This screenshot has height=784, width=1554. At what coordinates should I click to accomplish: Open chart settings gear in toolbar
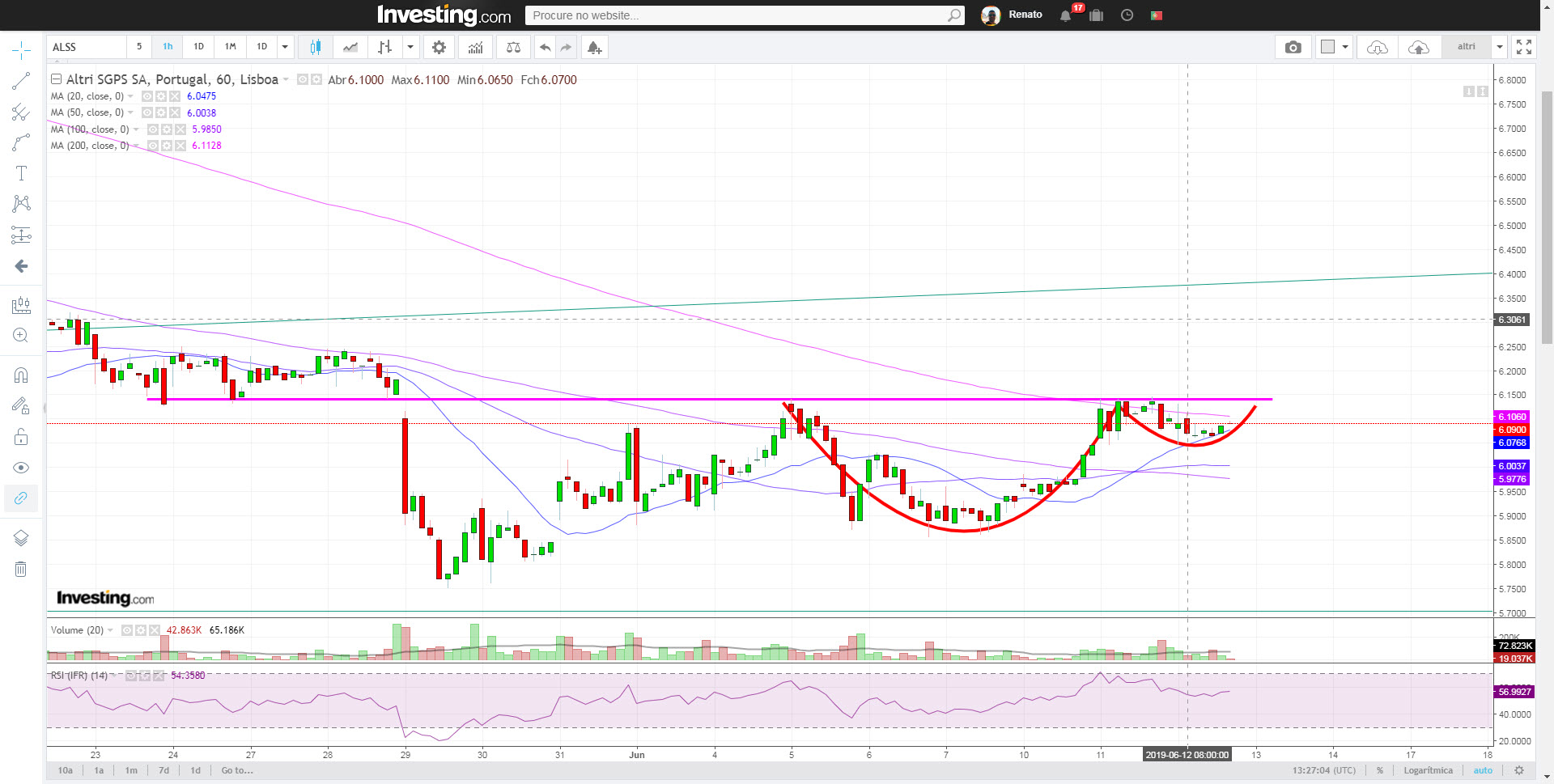click(x=439, y=47)
